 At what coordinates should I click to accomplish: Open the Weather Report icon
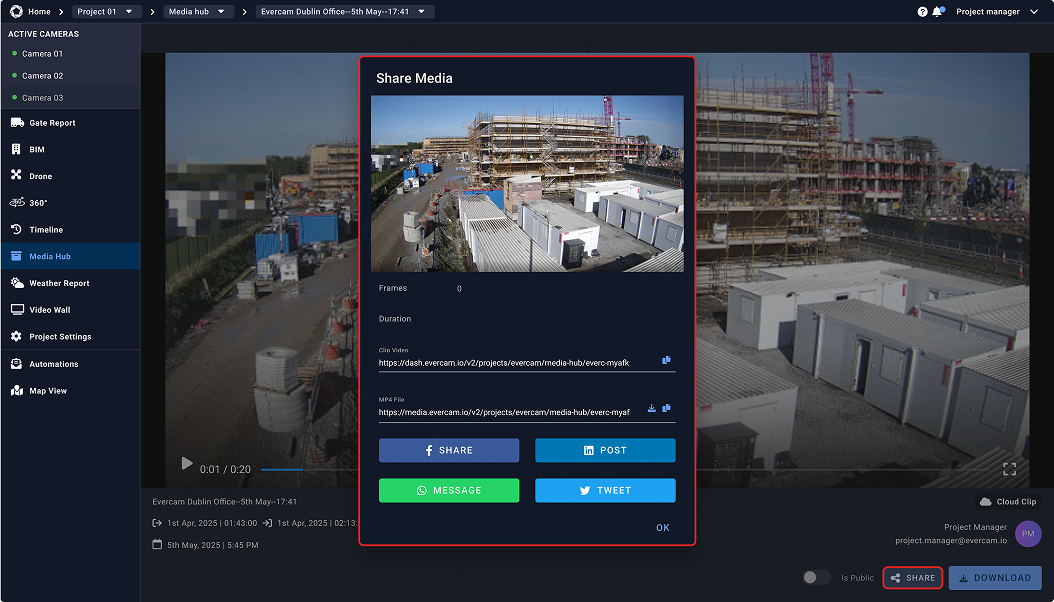pos(15,283)
